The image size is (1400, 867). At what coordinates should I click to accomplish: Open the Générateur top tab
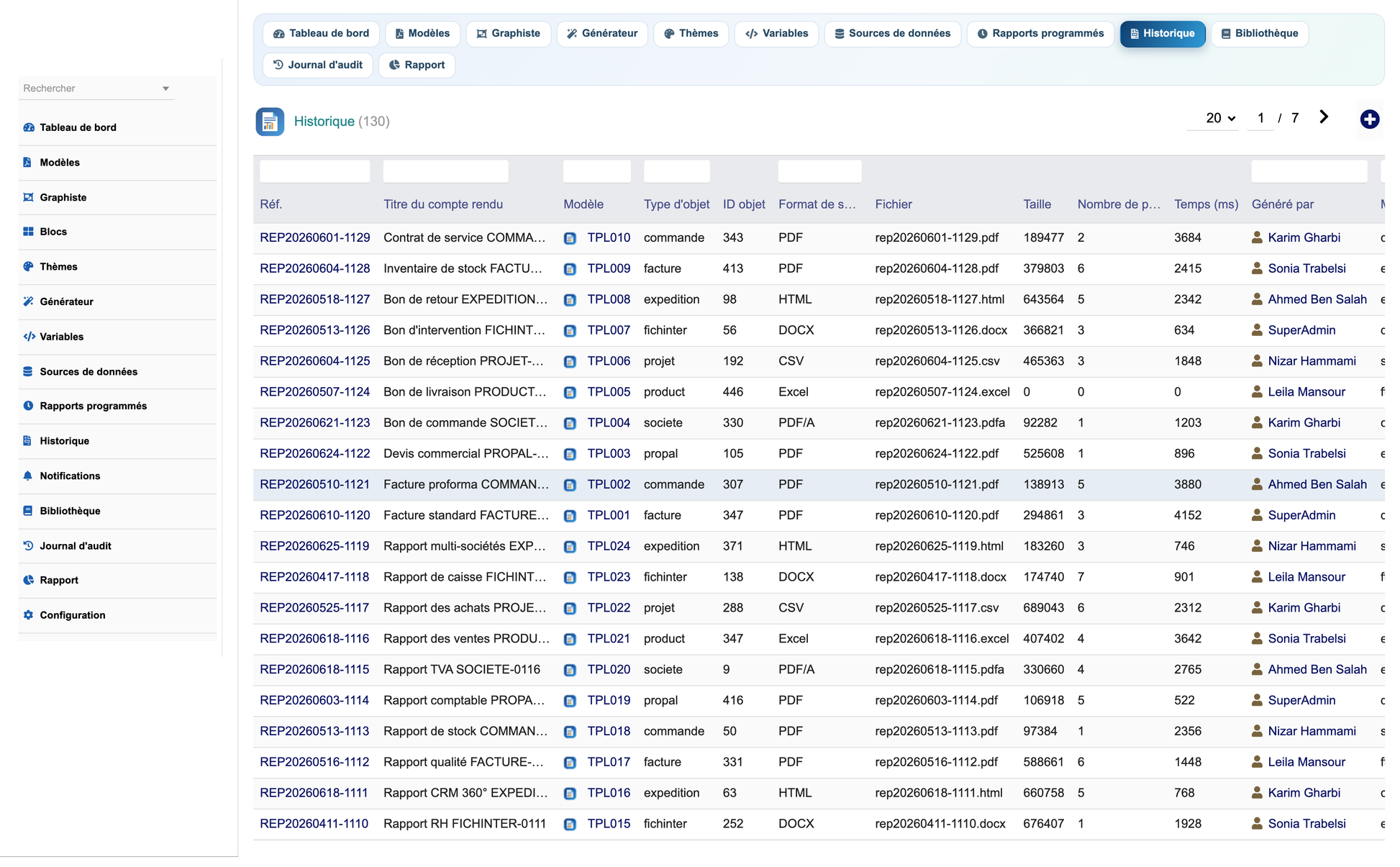pyautogui.click(x=602, y=34)
